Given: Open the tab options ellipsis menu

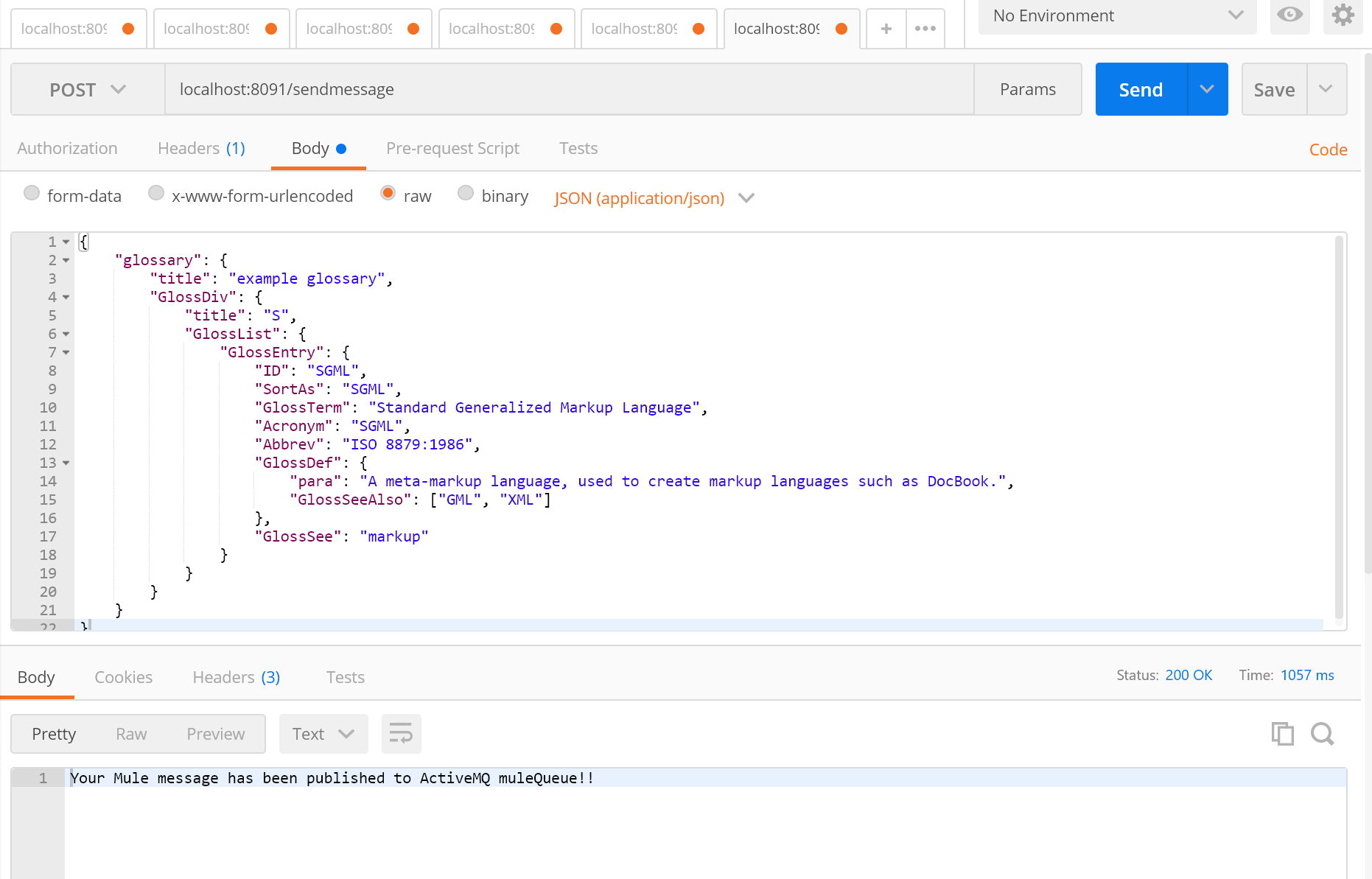Looking at the screenshot, I should pyautogui.click(x=925, y=29).
